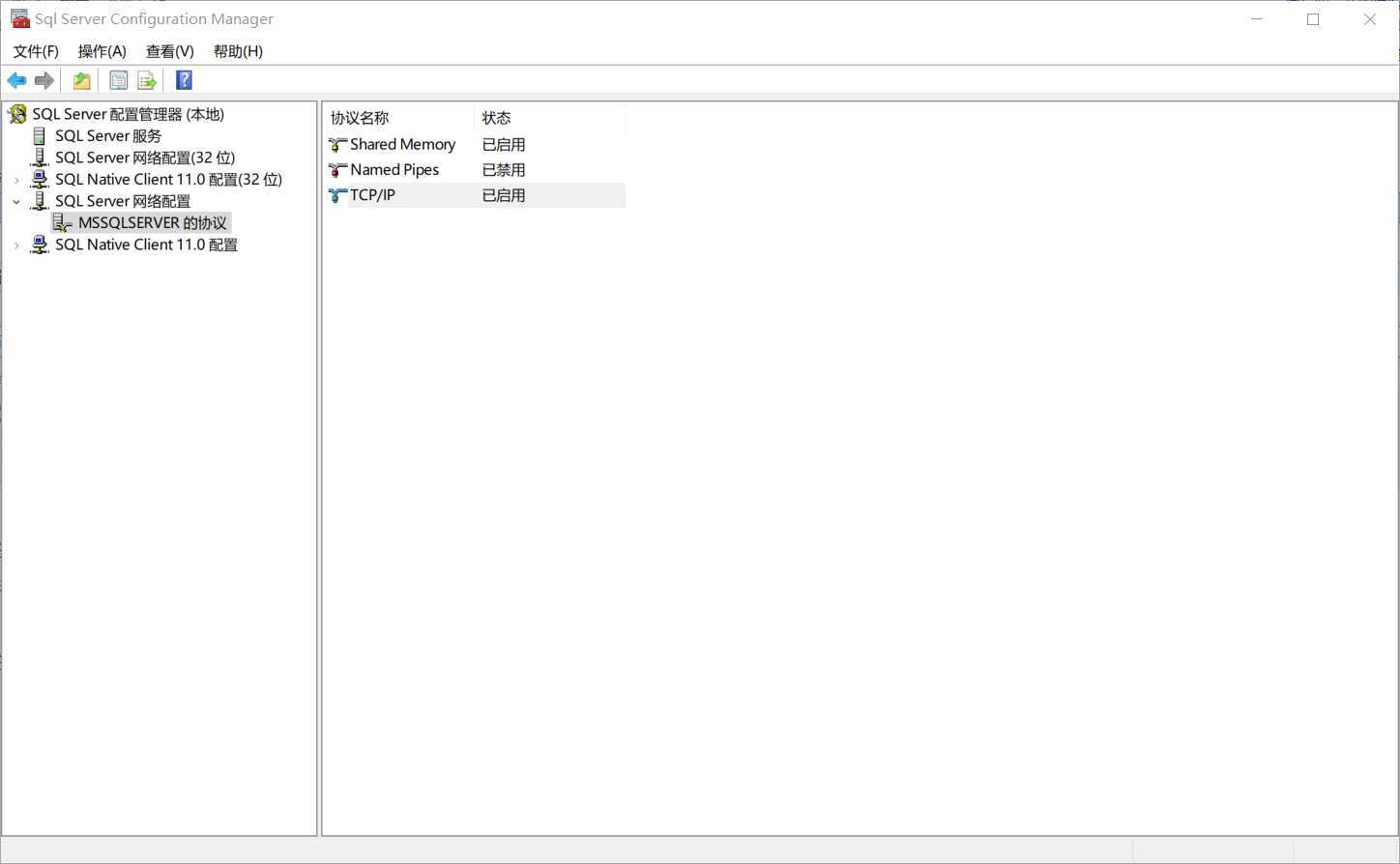Click the icon beside SQL Server 网络配置(32 位)
Image resolution: width=1400 pixels, height=864 pixels.
[40, 158]
